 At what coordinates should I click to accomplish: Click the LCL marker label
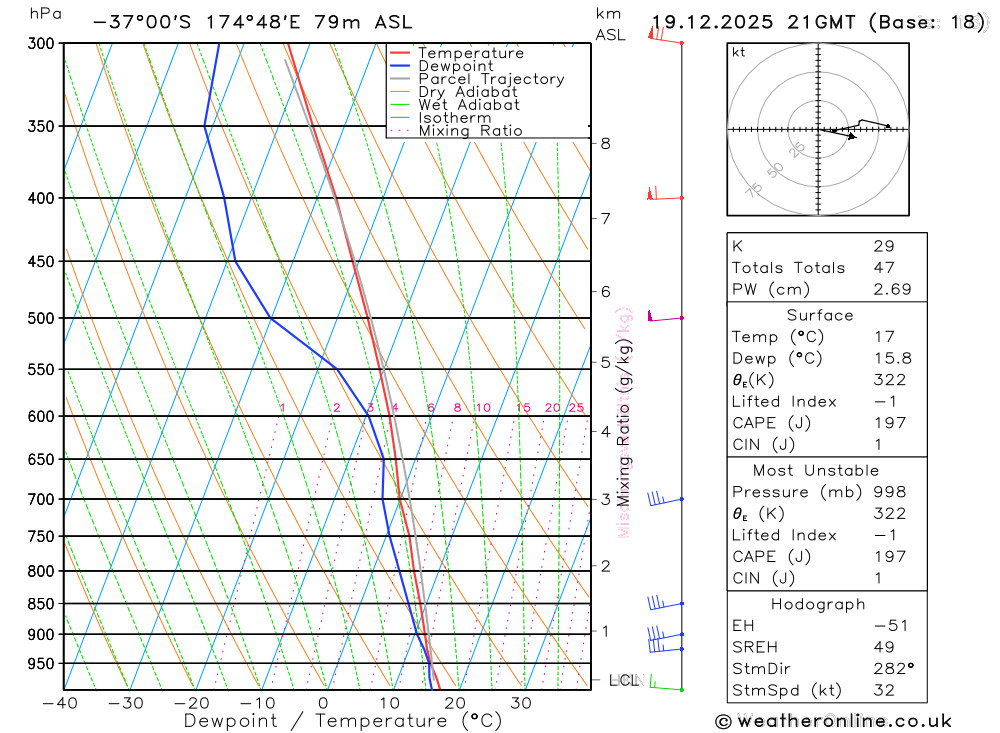point(624,681)
